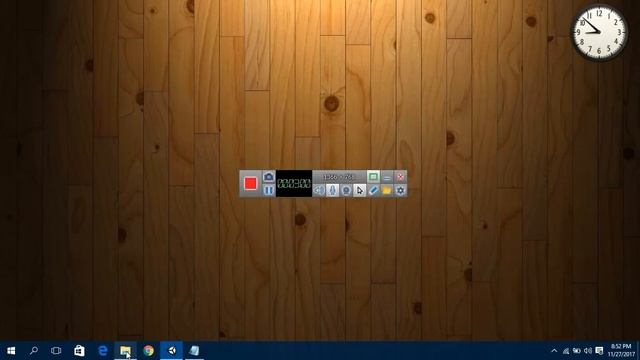Toggle webcam overlay recording

coord(346,190)
